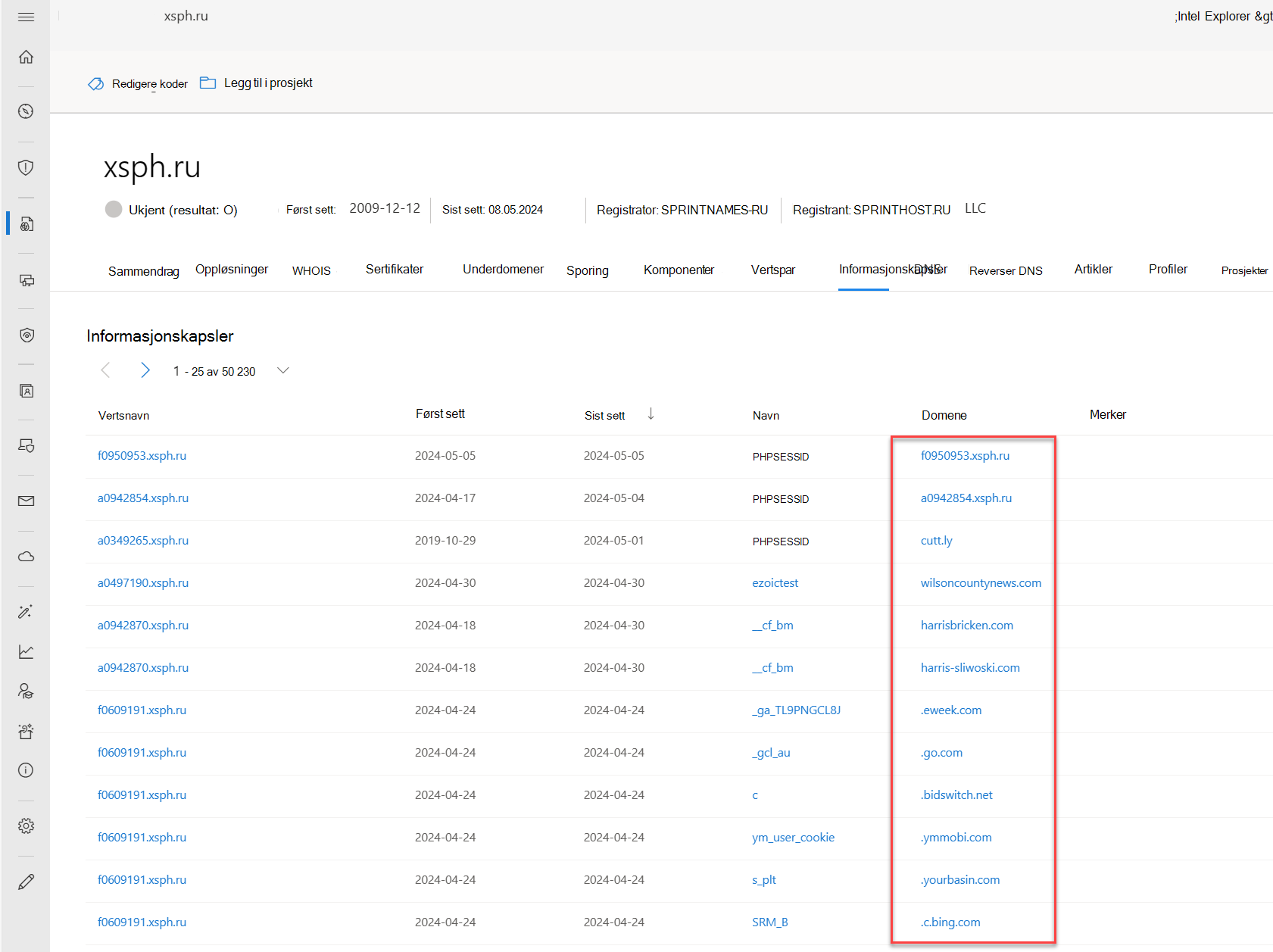
Task: Open hostname a0497190.xsph.ru
Action: click(x=143, y=583)
